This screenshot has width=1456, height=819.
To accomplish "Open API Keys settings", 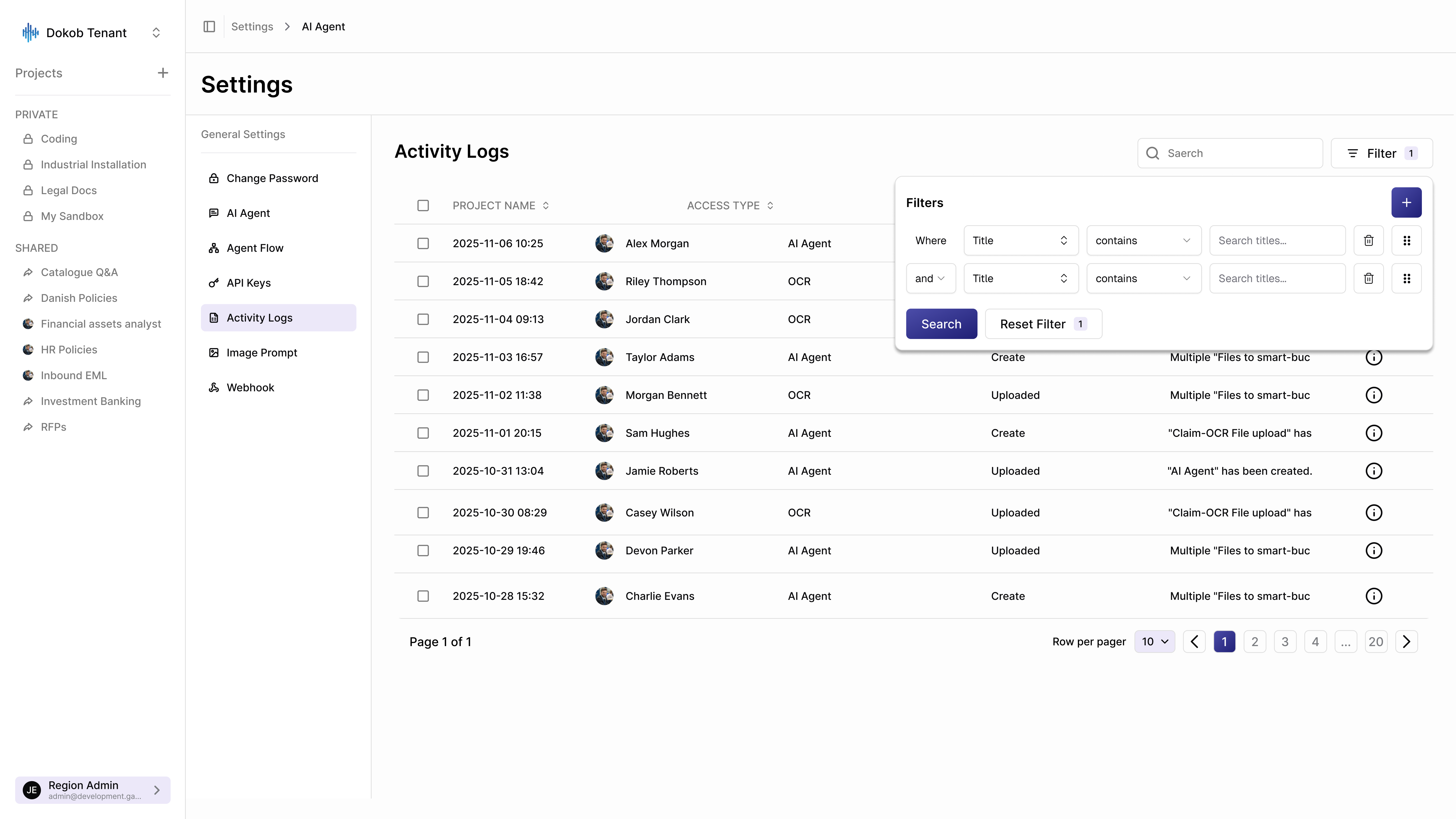I will [x=278, y=283].
